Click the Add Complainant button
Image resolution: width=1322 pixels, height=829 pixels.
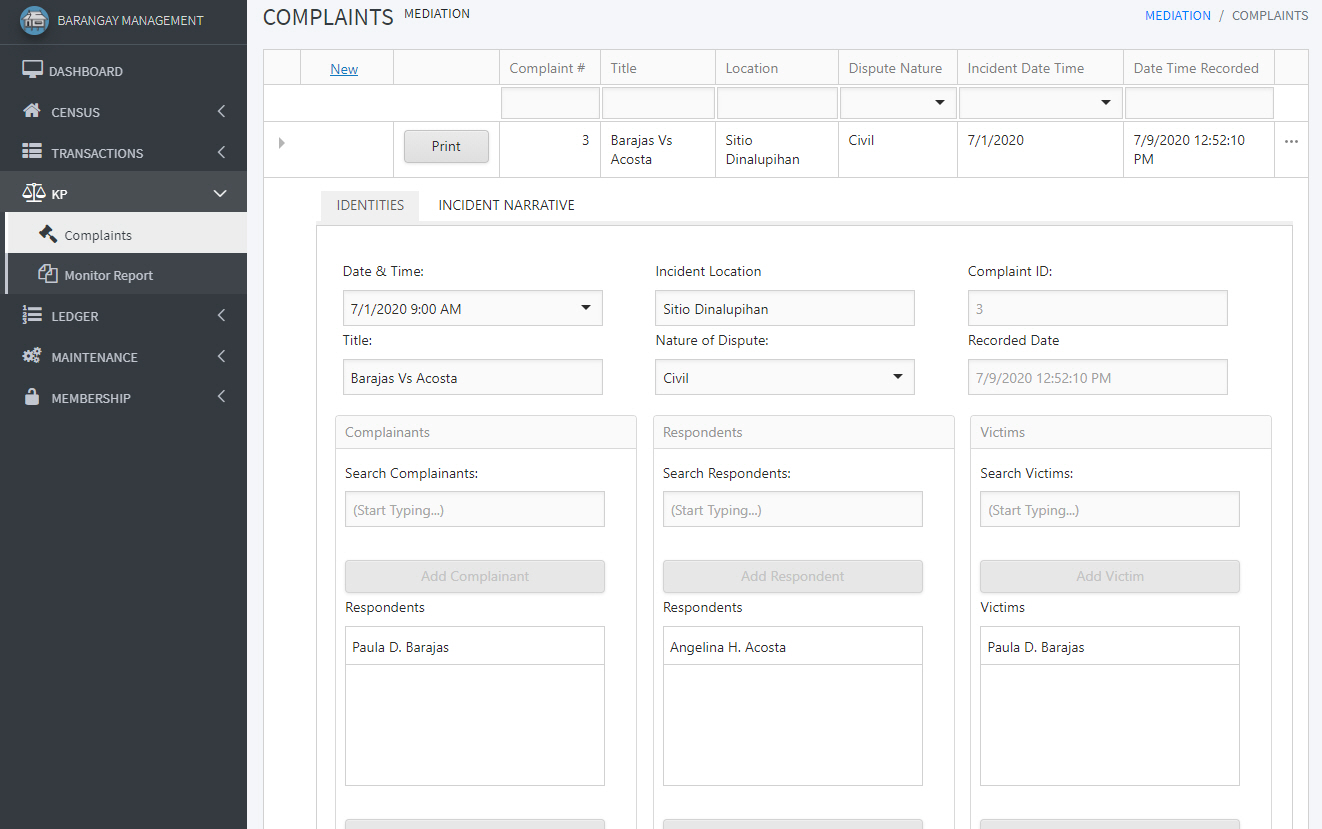tap(475, 576)
